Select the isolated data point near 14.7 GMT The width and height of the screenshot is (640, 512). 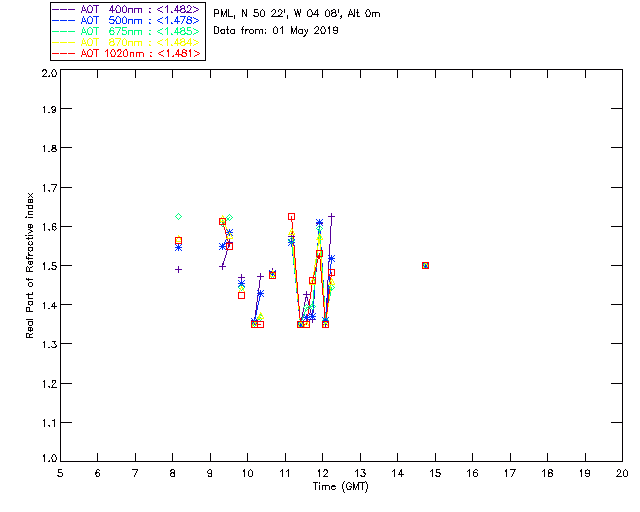(x=425, y=265)
